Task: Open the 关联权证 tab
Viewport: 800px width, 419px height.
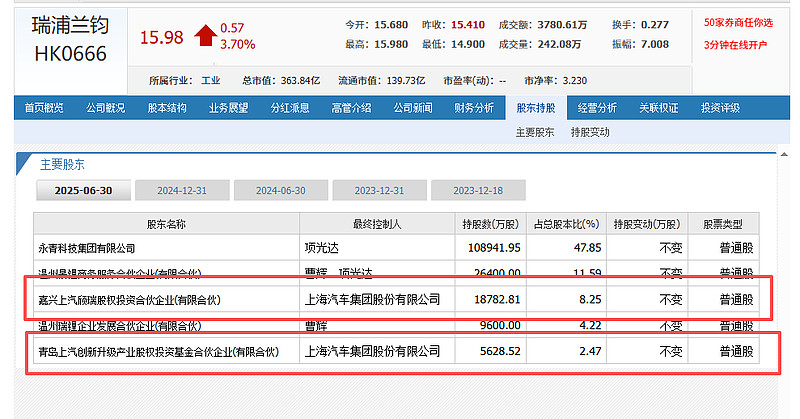Action: point(659,108)
